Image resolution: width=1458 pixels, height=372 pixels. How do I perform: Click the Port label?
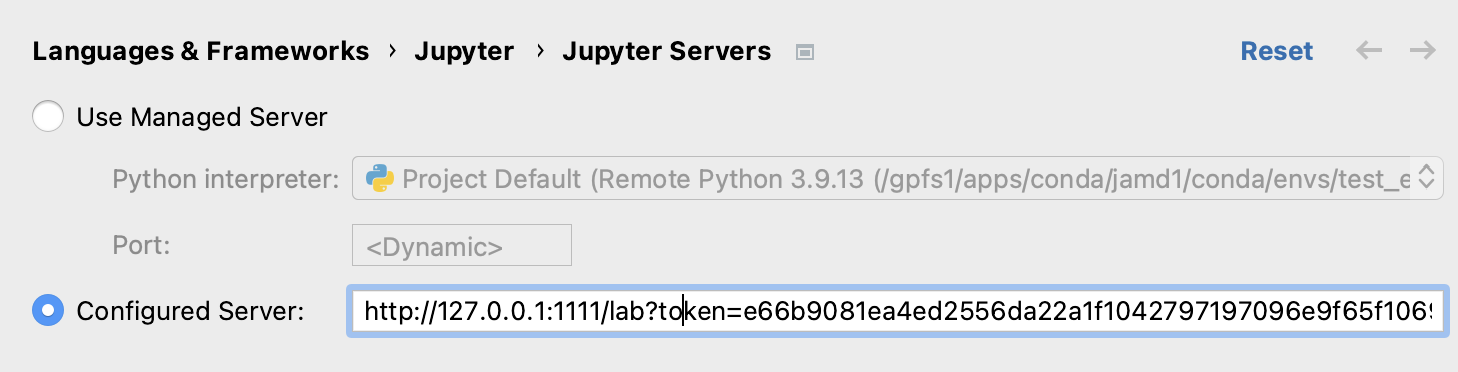(141, 245)
